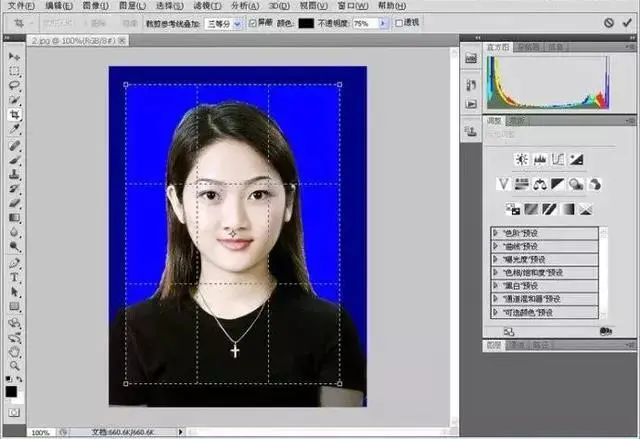Open the 图像 (Image) menu
This screenshot has width=640, height=439.
(93, 6)
